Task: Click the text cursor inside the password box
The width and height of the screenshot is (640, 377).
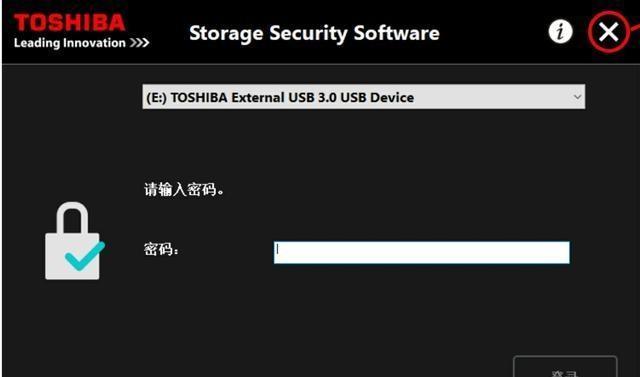Action: tap(278, 249)
